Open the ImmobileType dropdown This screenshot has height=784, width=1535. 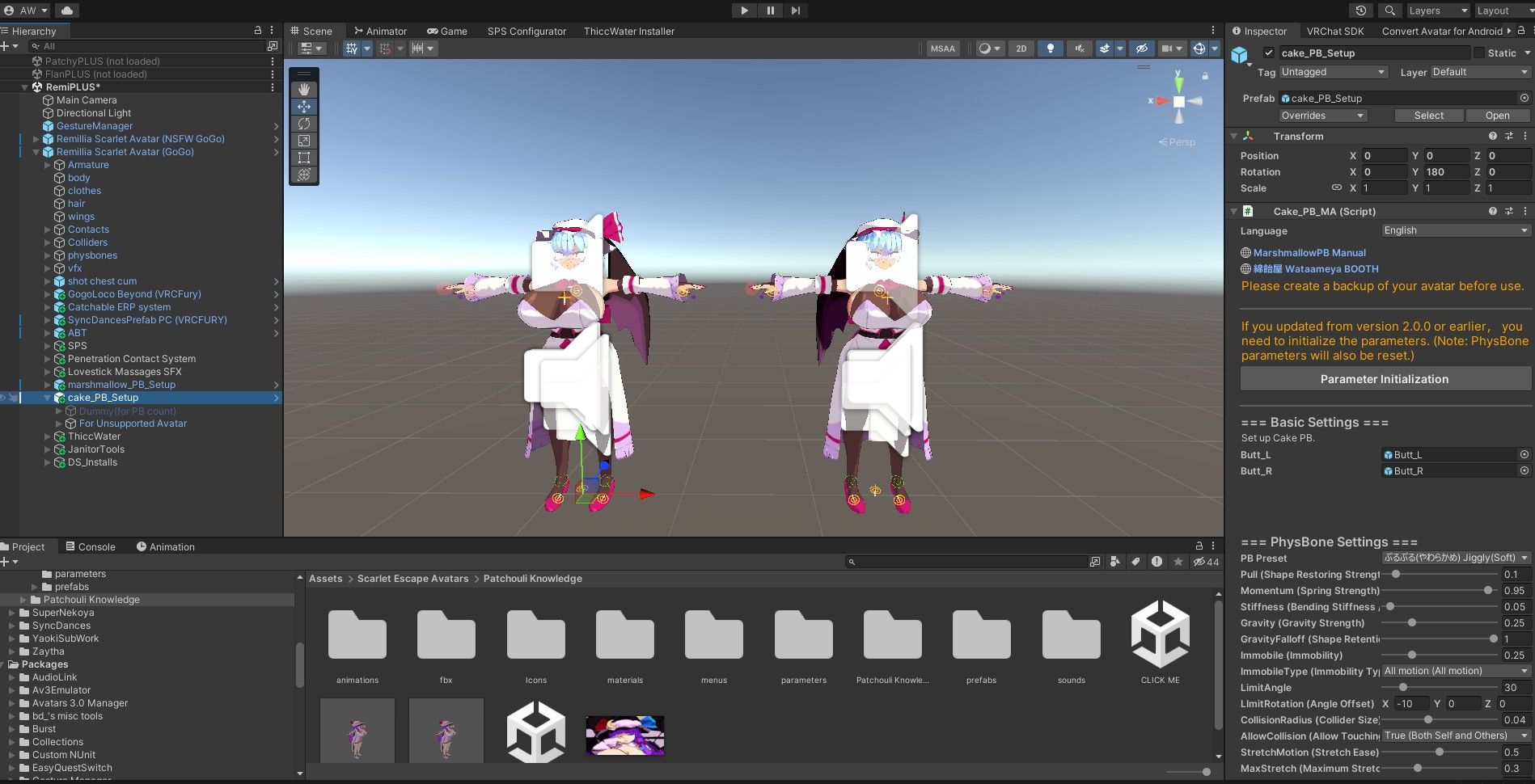tap(1456, 671)
